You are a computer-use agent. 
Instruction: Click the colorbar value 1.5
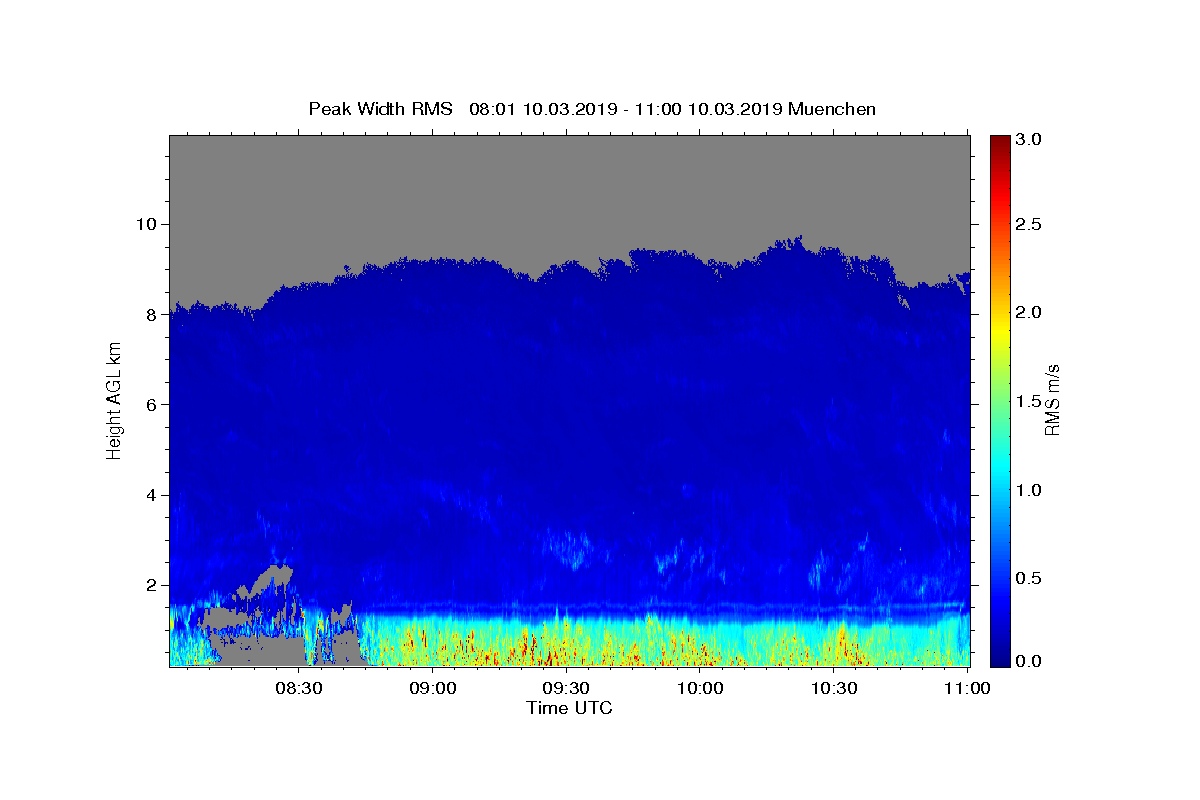(x=1029, y=401)
